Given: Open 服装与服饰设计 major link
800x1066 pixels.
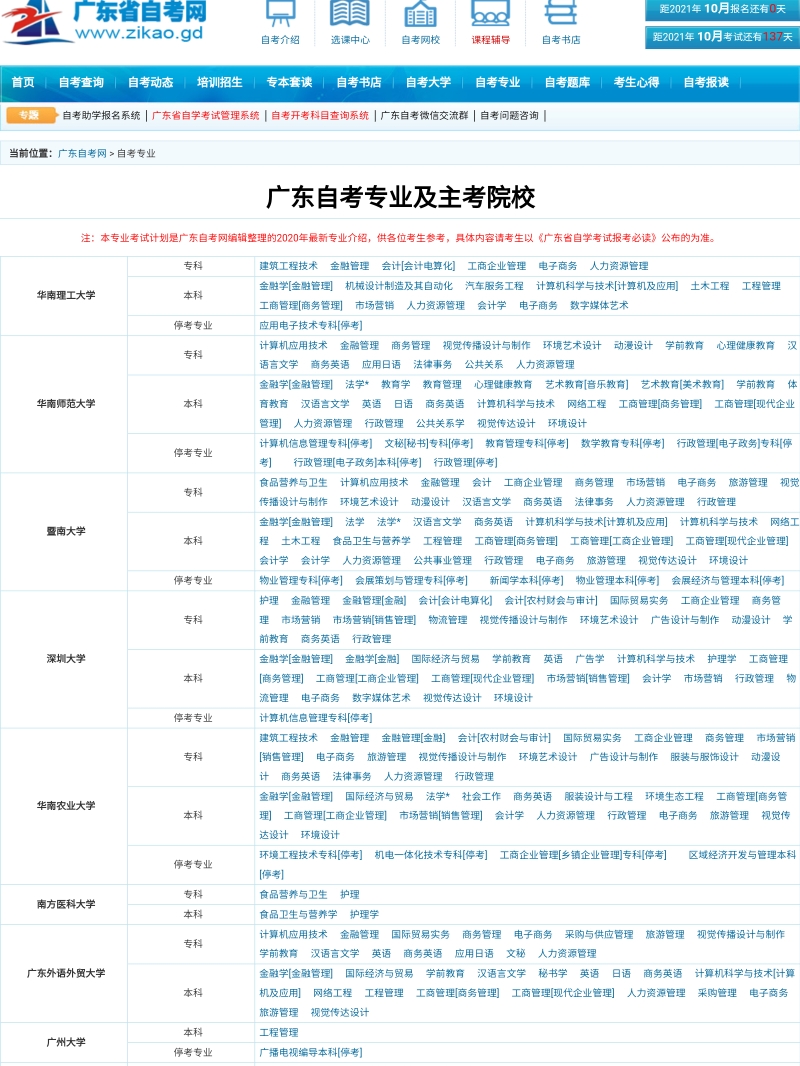Looking at the screenshot, I should tap(704, 757).
